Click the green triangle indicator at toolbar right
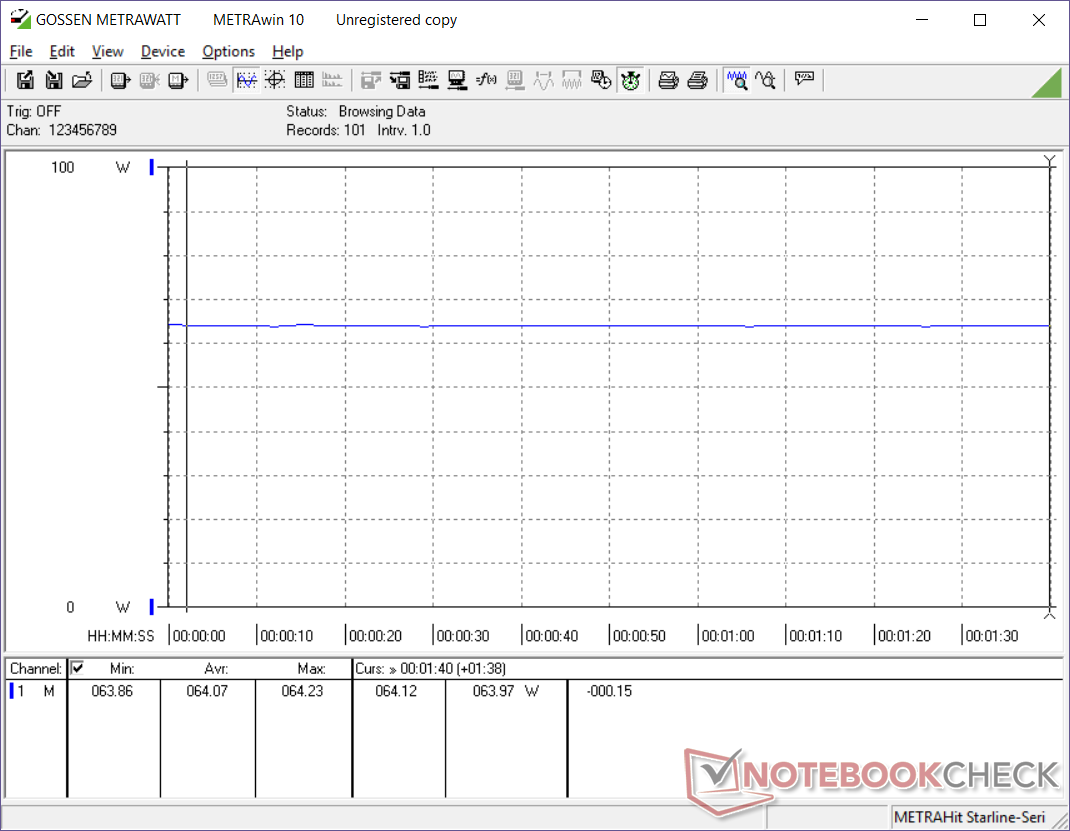Screen dimensions: 1070x831 (1047, 83)
